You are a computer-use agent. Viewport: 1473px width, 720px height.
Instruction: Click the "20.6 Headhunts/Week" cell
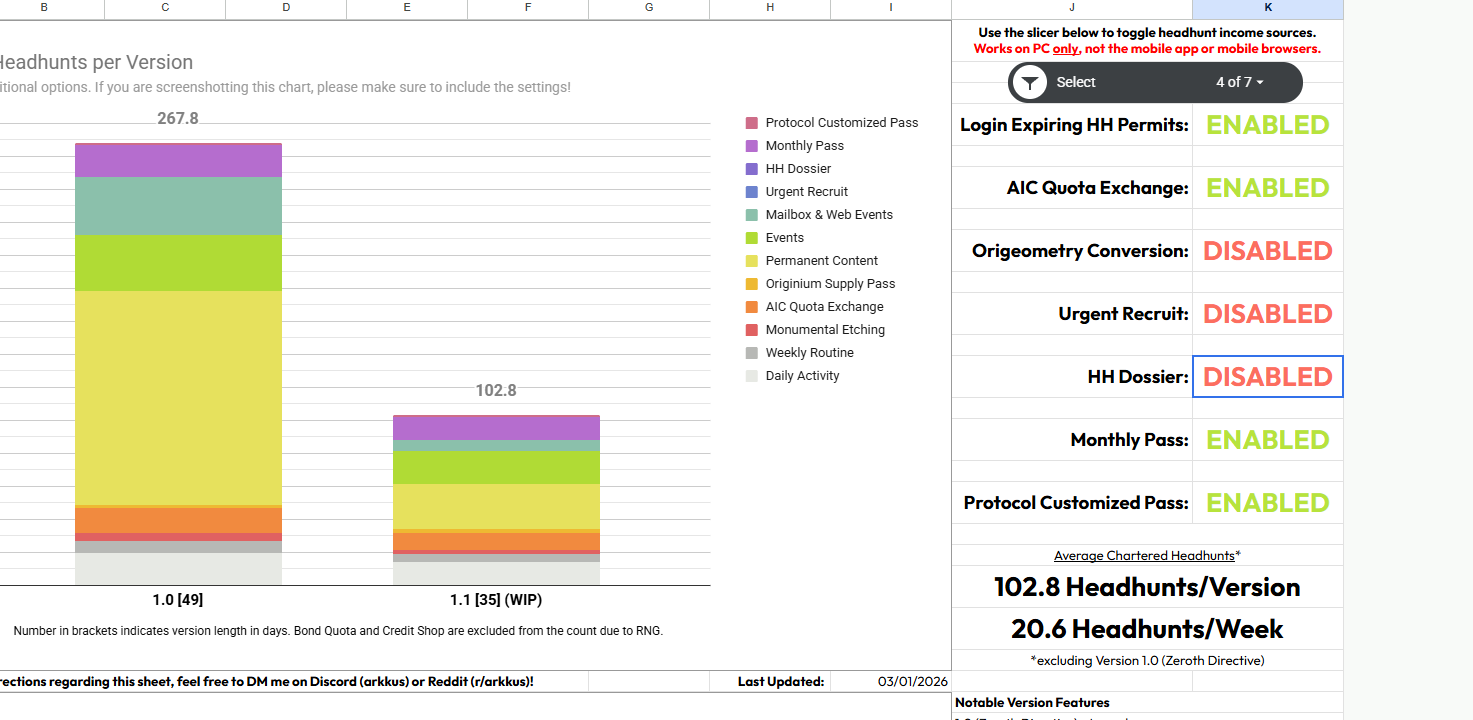[1147, 629]
